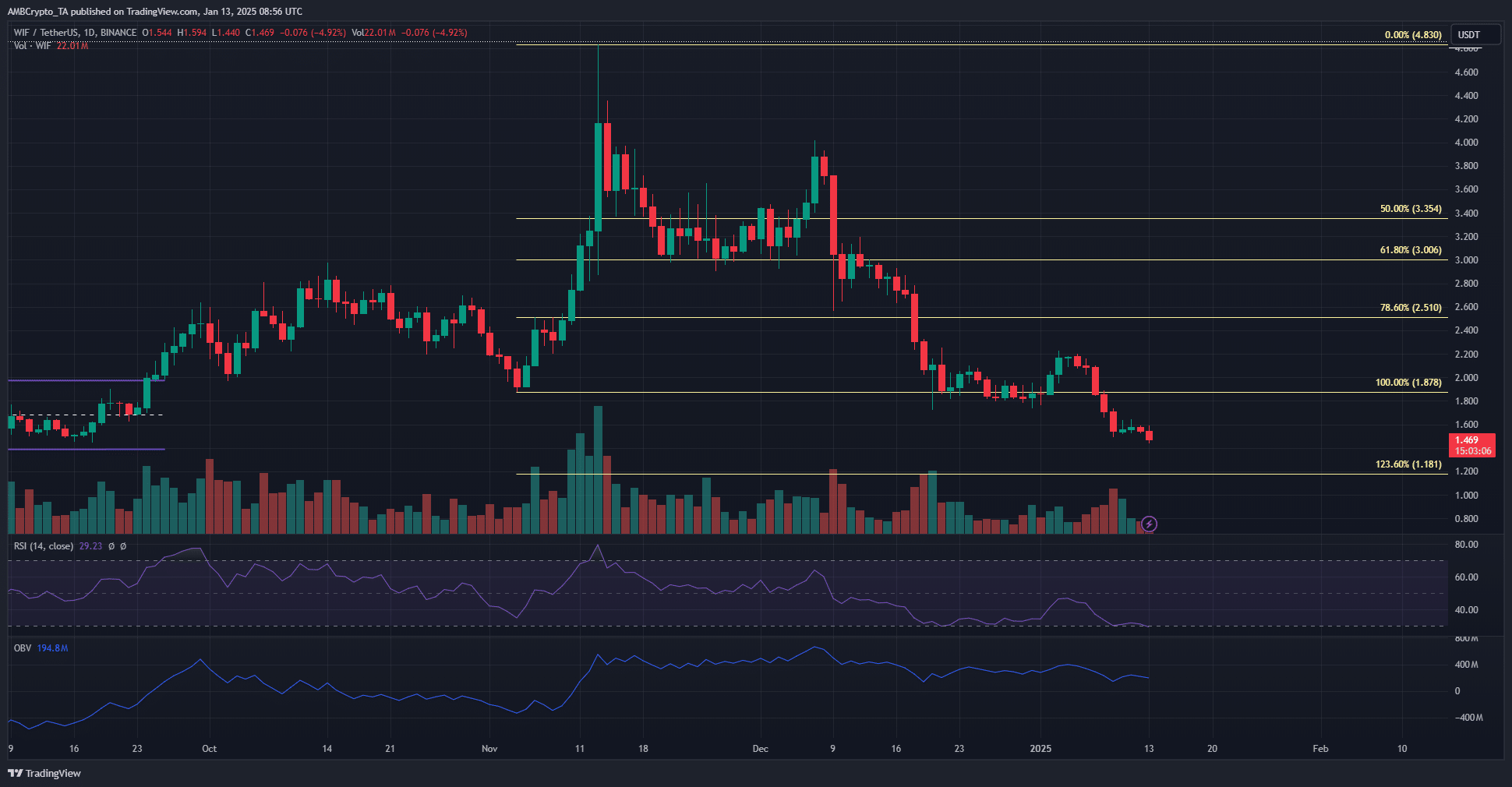This screenshot has height=787, width=1512.
Task: Click the 2.800 price axis label
Action: click(1466, 284)
